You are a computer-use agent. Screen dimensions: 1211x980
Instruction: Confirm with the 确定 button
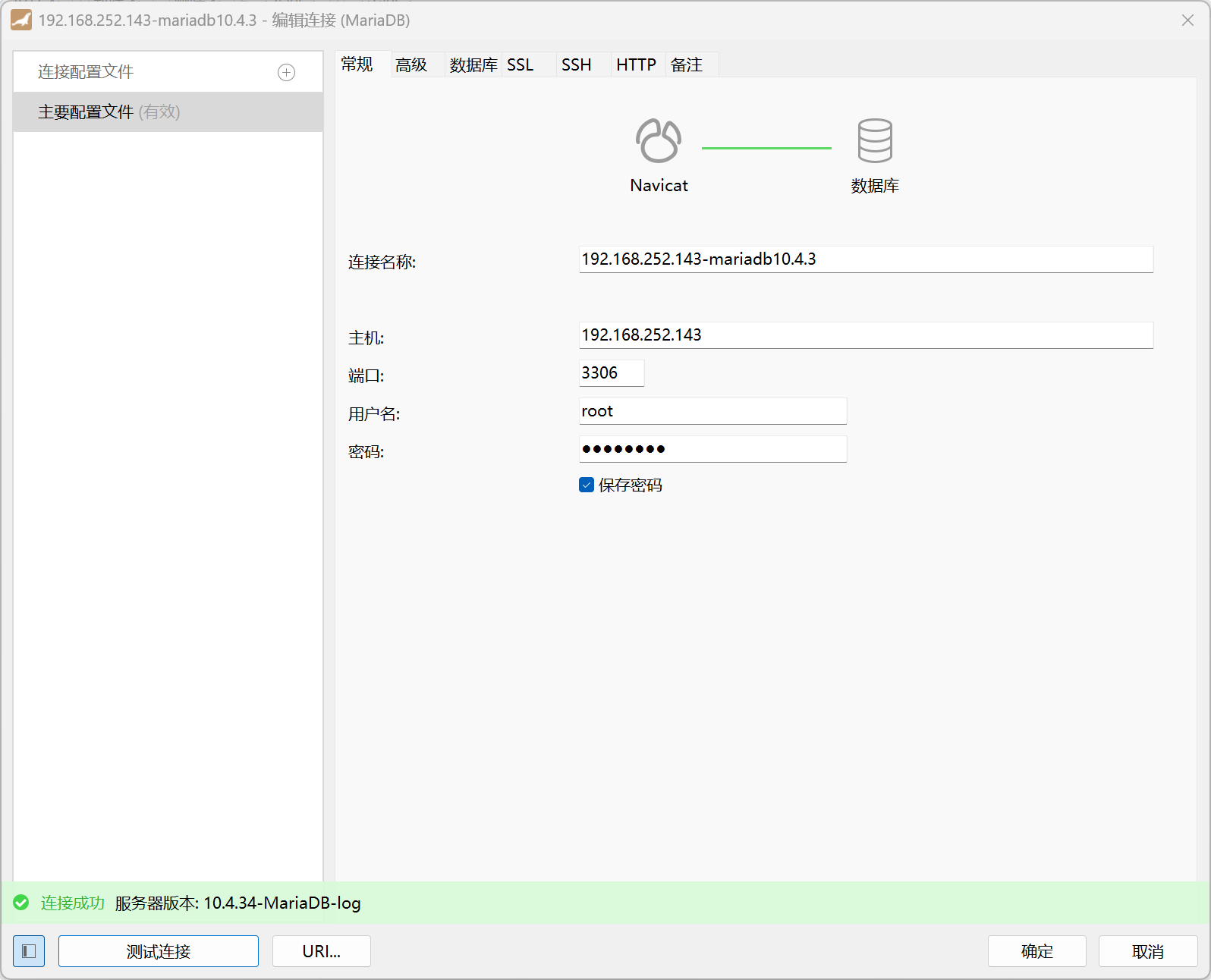1037,951
